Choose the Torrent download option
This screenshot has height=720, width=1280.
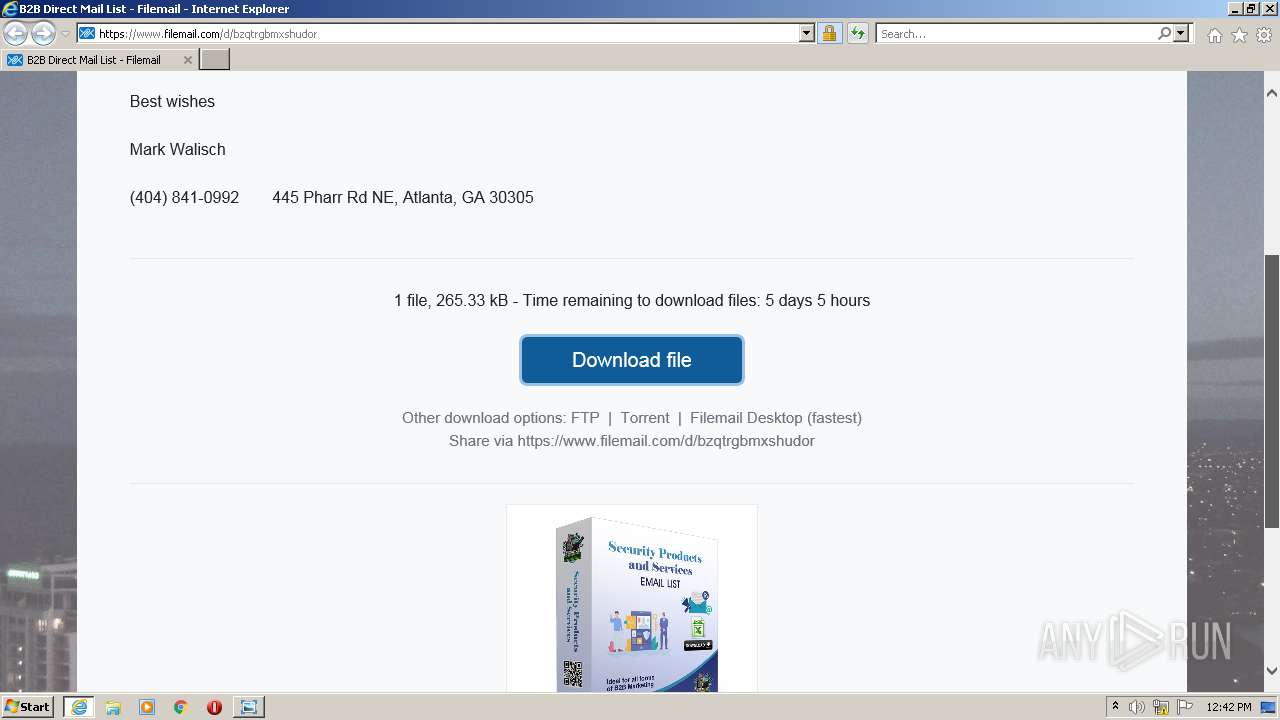(645, 418)
